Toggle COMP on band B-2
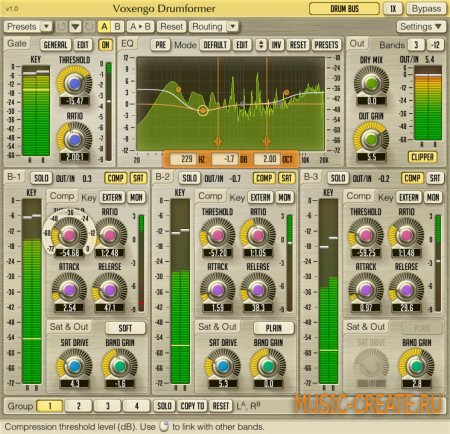450x434 pixels. [x=264, y=178]
